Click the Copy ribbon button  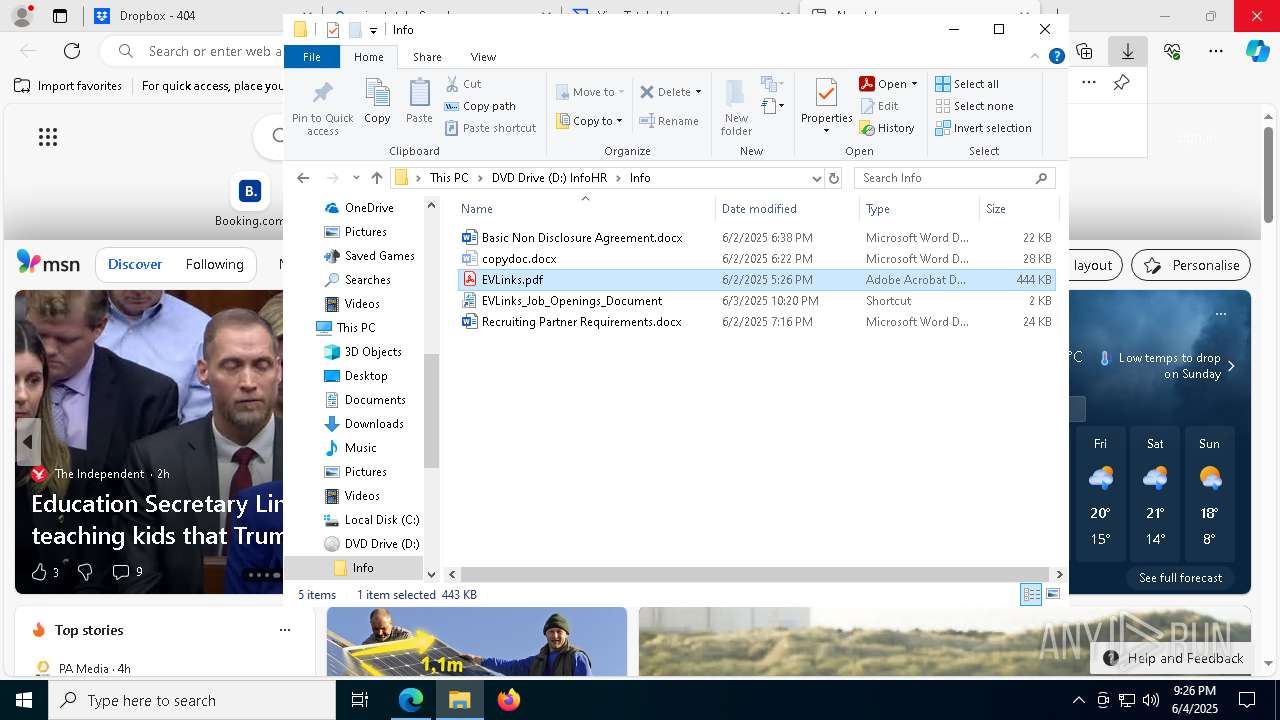377,102
